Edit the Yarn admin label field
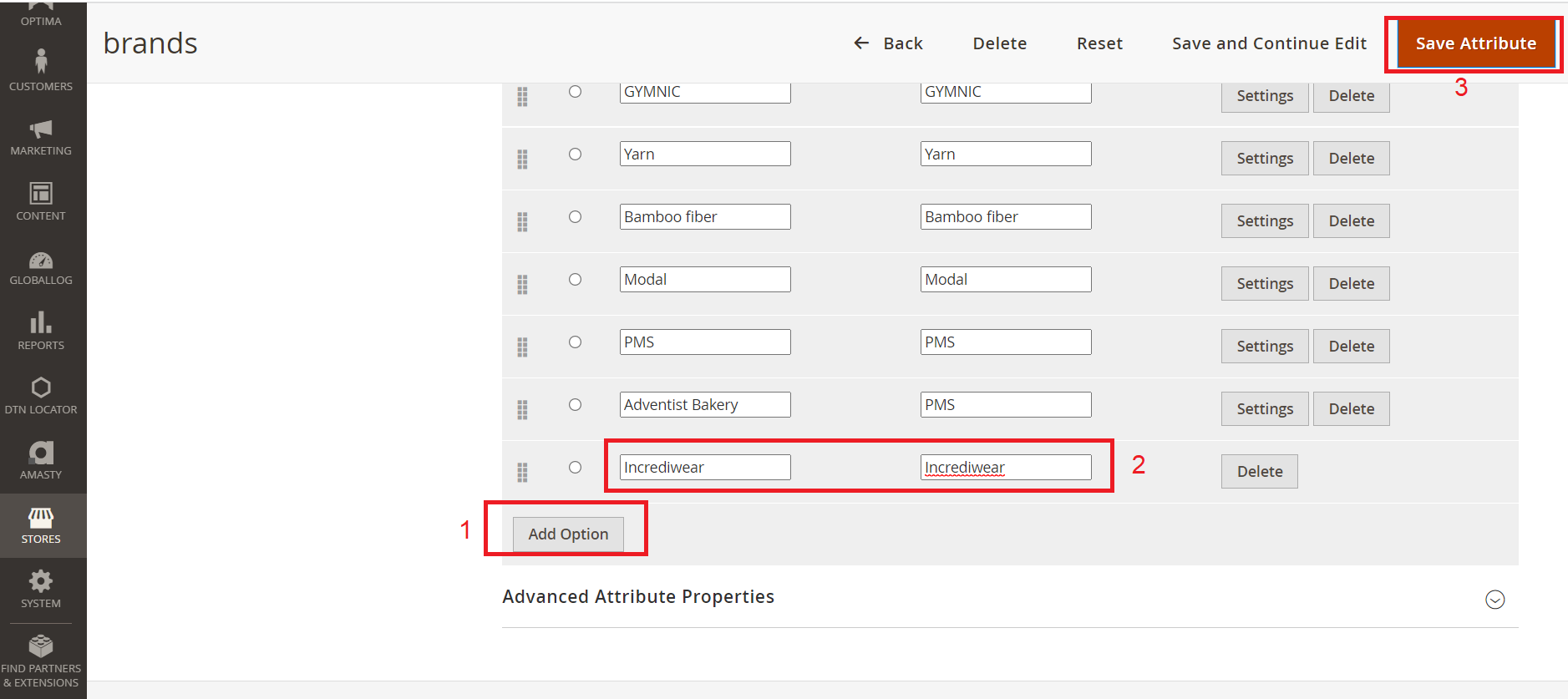The width and height of the screenshot is (1568, 699). (705, 154)
